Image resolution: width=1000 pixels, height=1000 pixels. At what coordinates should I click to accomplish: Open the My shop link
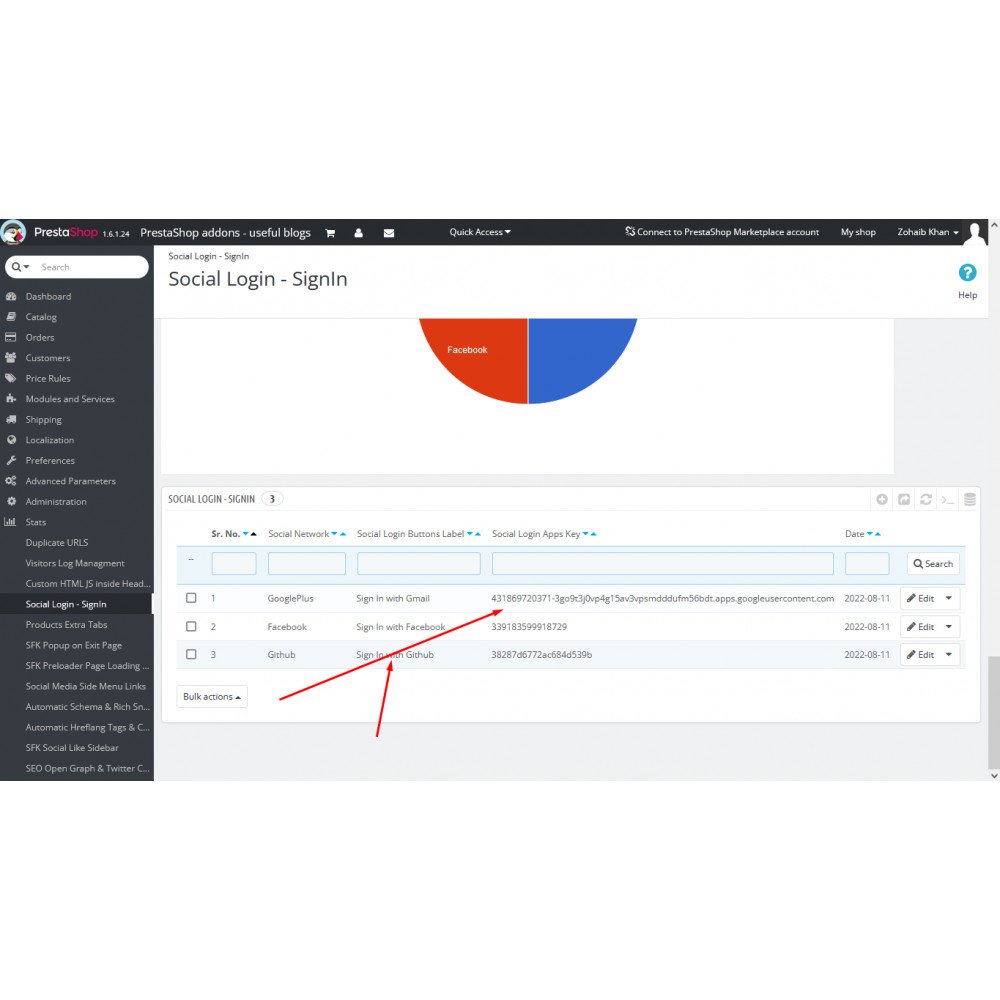pyautogui.click(x=858, y=232)
